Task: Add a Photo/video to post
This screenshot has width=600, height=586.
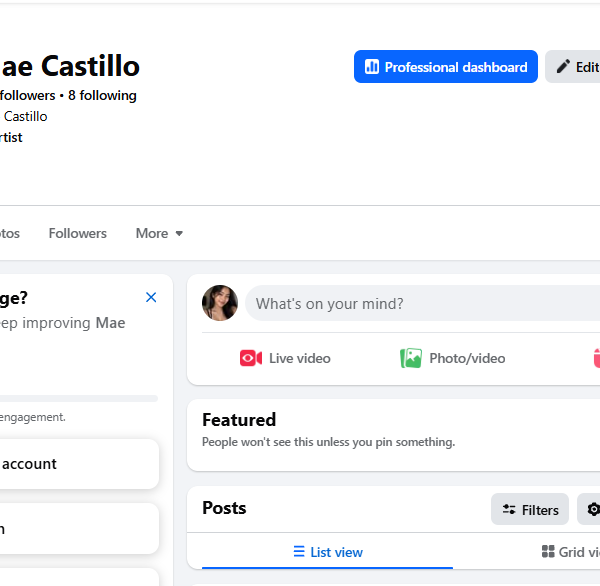Action: [452, 358]
